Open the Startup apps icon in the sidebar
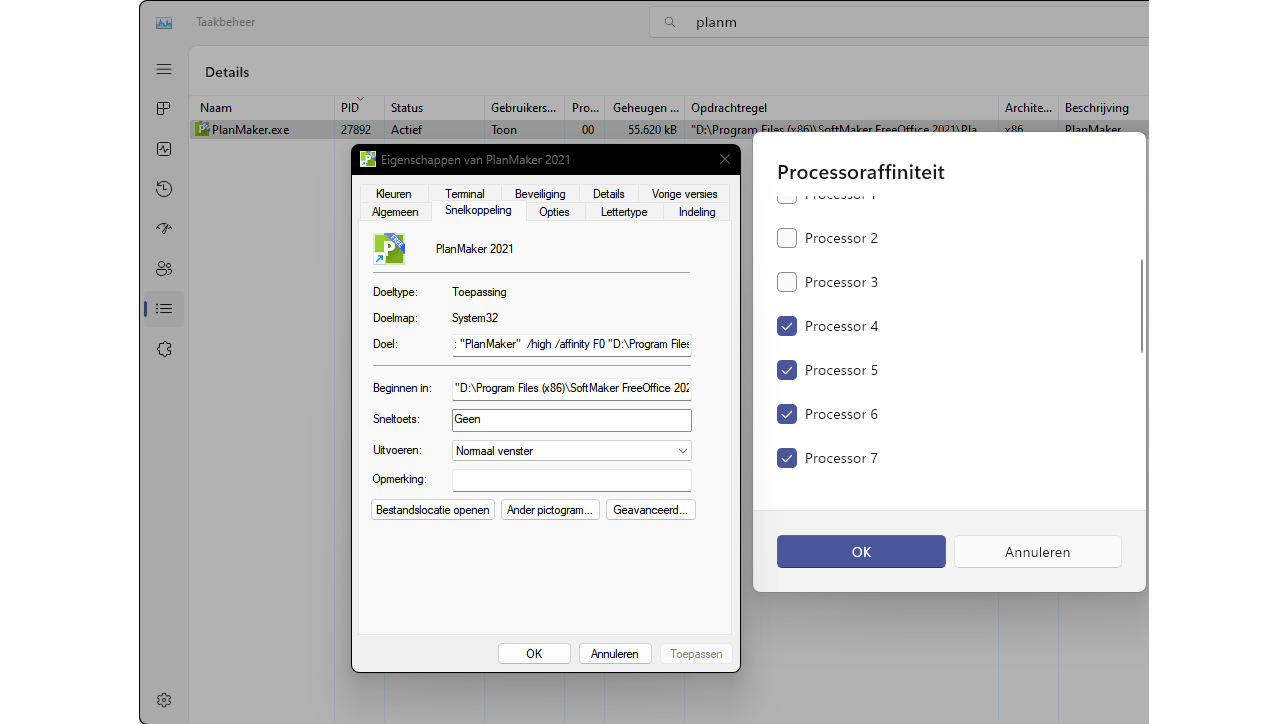 pos(164,229)
